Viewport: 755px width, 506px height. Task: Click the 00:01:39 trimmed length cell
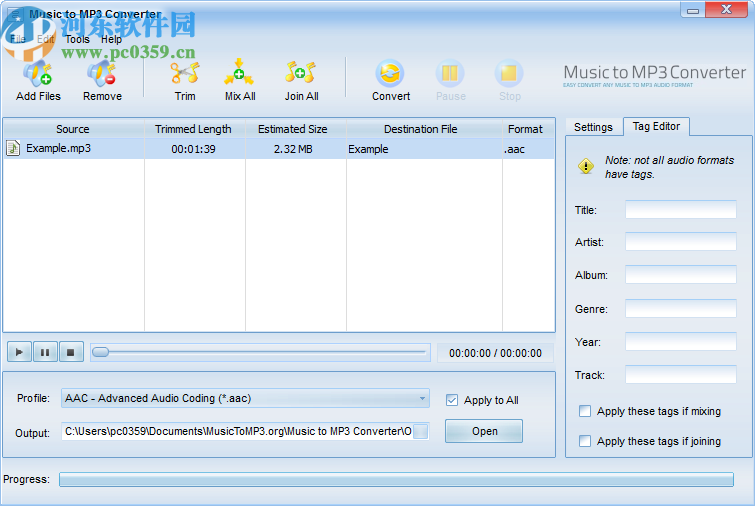pos(194,149)
